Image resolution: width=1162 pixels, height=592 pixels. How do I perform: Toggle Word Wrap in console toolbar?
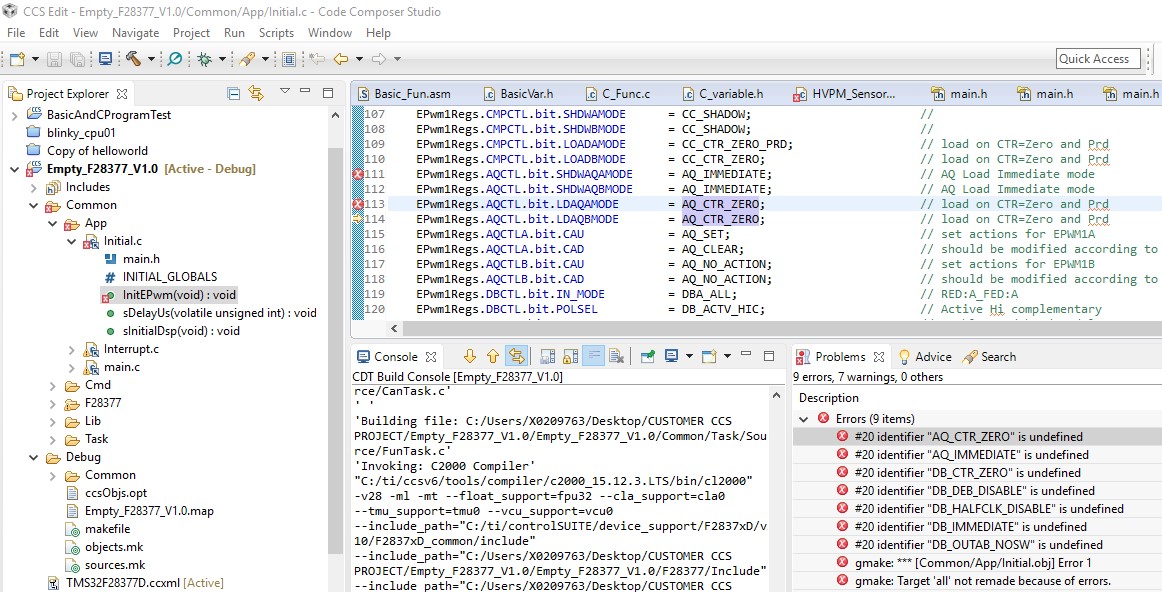pos(593,356)
